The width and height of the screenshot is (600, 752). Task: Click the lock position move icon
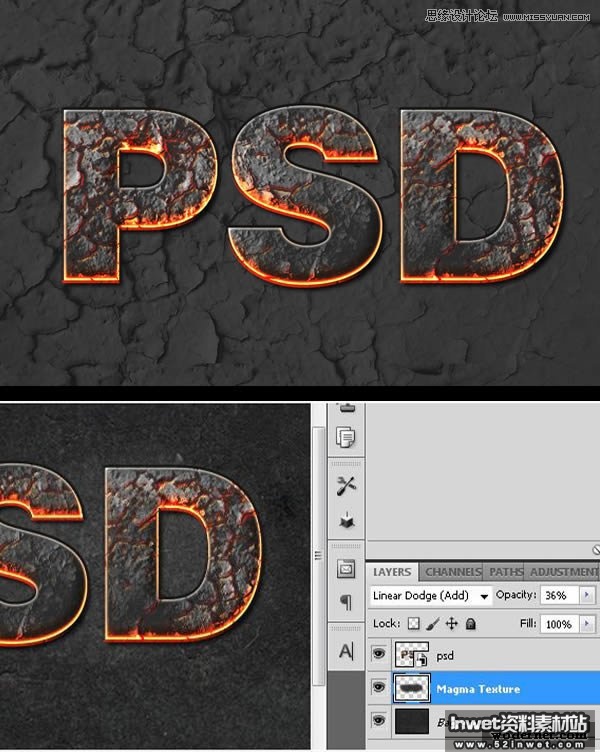coord(451,623)
